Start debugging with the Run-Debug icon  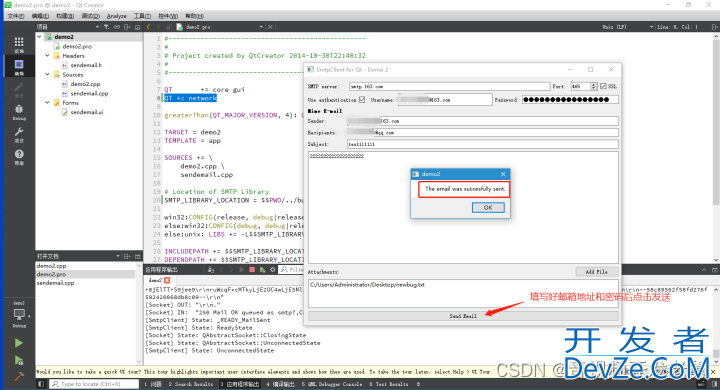click(18, 360)
